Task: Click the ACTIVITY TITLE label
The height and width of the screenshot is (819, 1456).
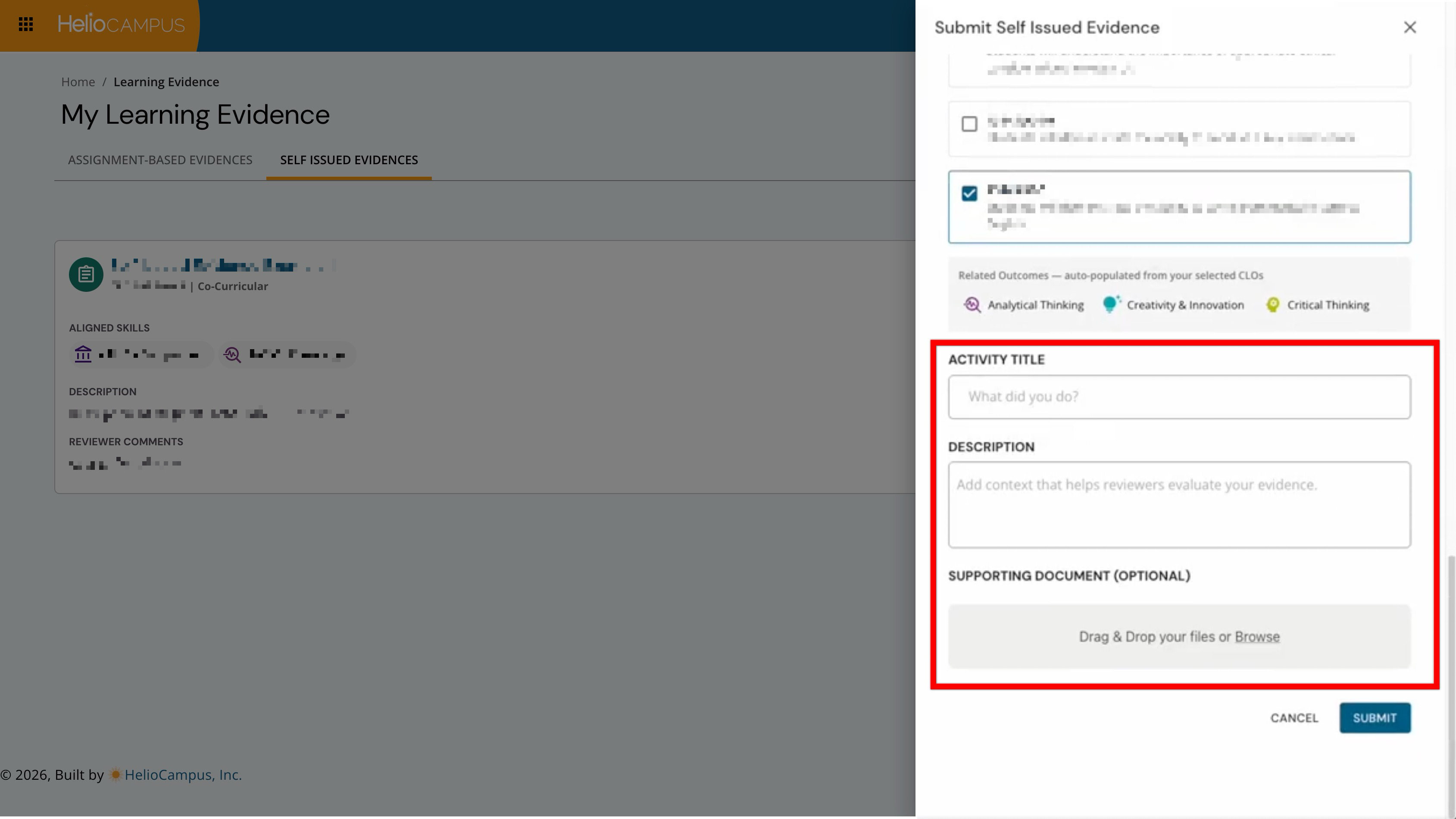Action: 997,360
